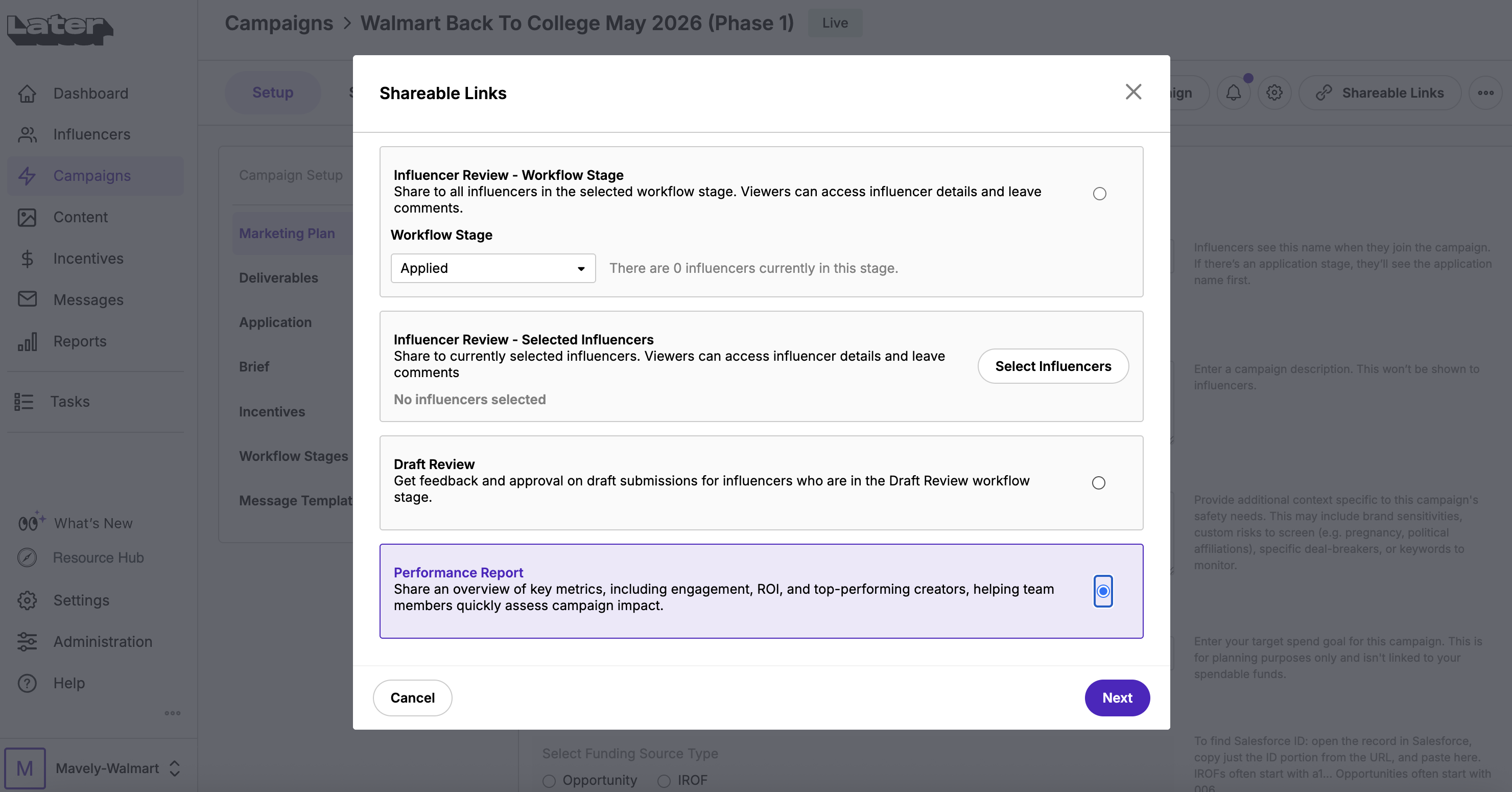The image size is (1512, 792).
Task: Close the Shareable Links dialog
Action: 1133,91
